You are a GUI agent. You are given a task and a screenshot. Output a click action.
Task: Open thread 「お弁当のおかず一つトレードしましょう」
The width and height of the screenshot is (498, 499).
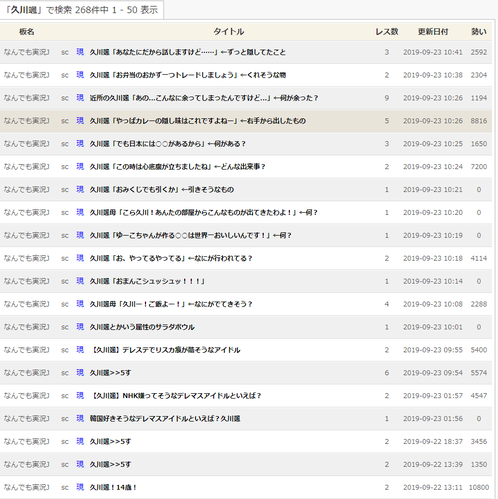click(x=188, y=75)
